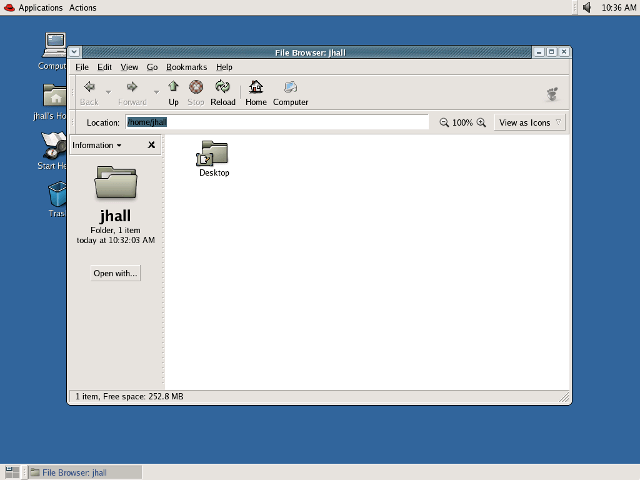
Task: Go to Home via toolbar icon
Action: pos(256,88)
